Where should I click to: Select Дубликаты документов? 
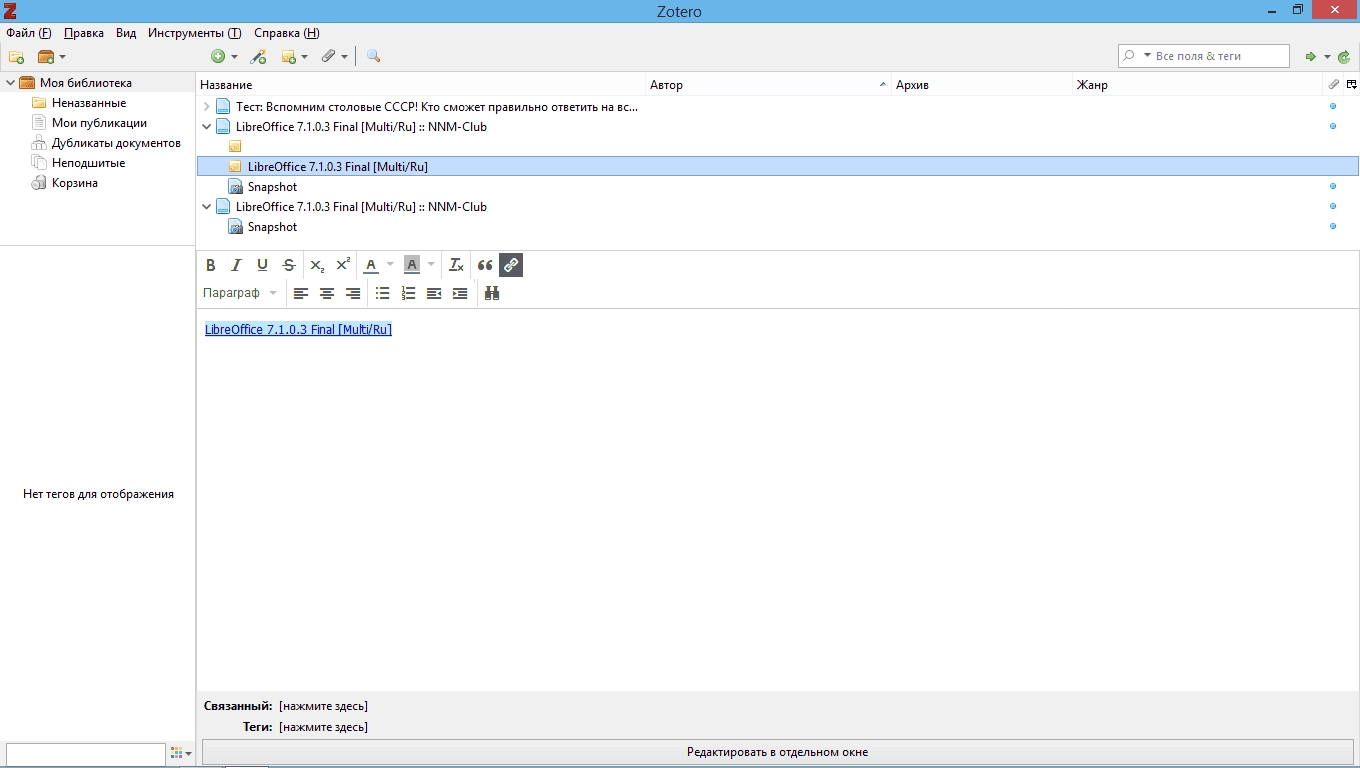pos(116,143)
